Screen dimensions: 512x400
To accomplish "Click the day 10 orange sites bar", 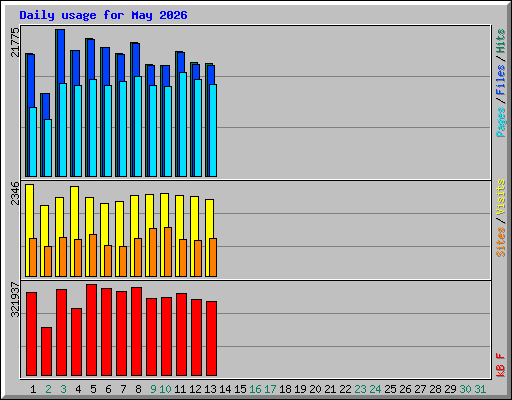I will 168,252.
